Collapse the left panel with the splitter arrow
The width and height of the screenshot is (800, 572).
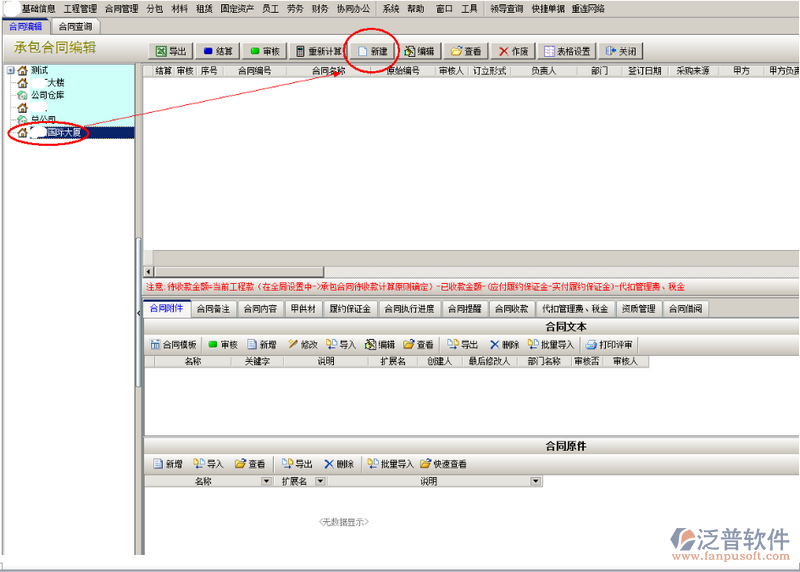[139, 313]
